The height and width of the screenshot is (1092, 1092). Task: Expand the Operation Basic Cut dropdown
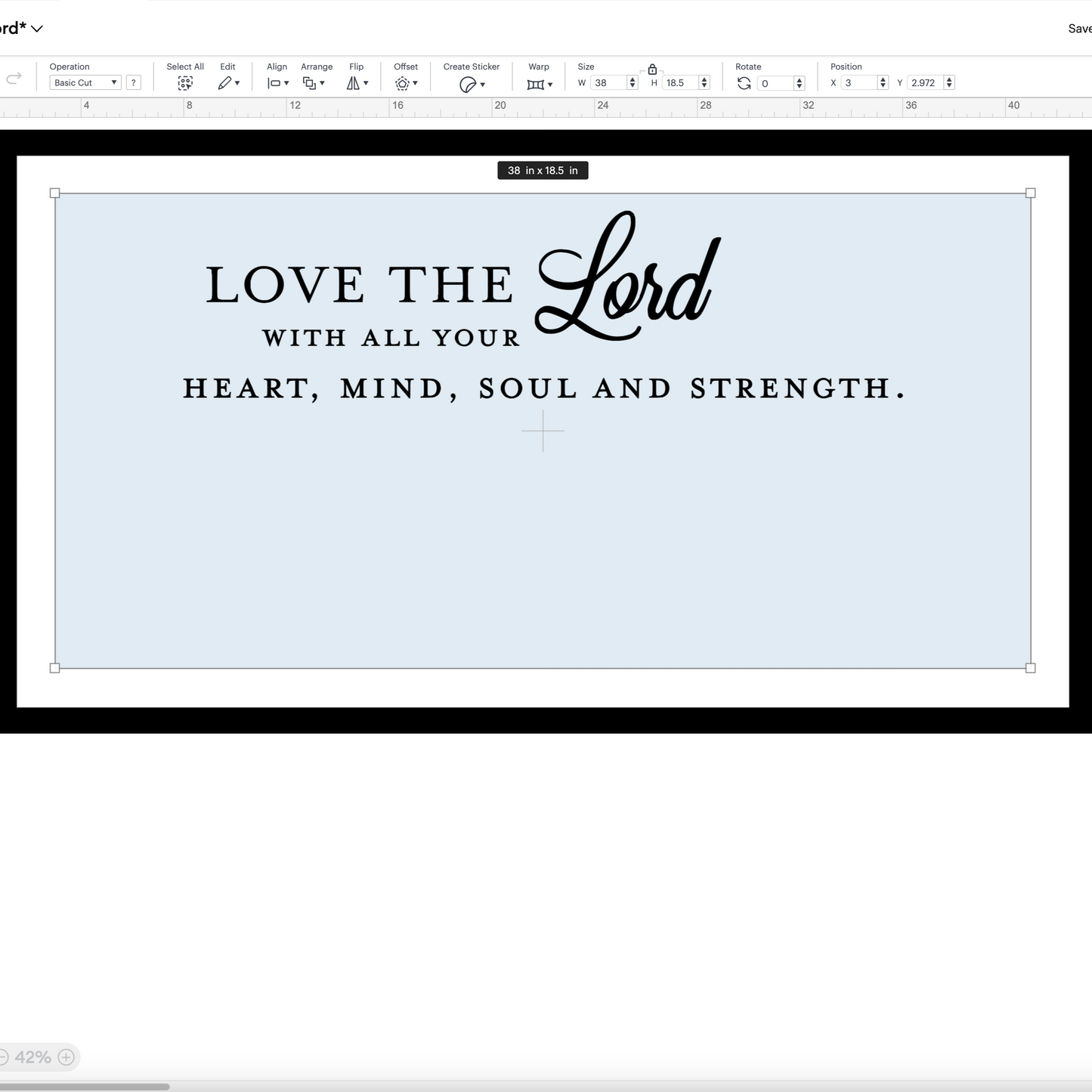tap(85, 82)
